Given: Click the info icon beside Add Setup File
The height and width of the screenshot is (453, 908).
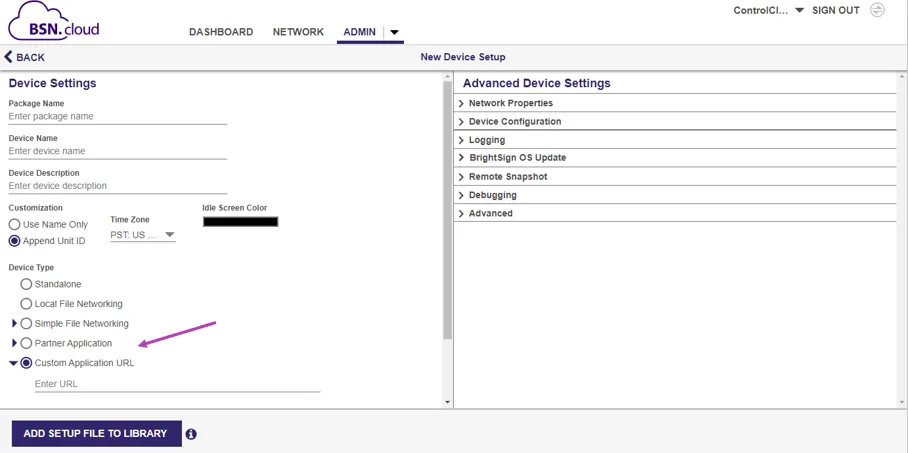Looking at the screenshot, I should [x=191, y=434].
